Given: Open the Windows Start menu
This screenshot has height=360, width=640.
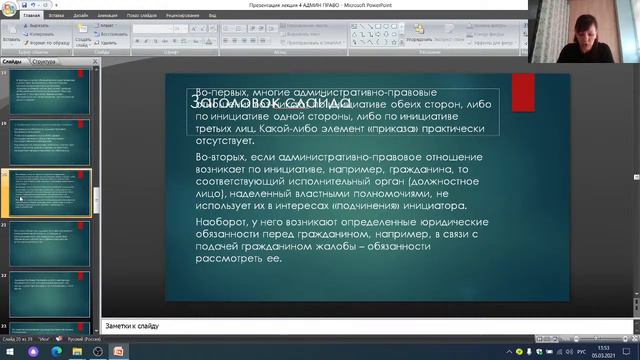Looking at the screenshot, I should click(10, 351).
